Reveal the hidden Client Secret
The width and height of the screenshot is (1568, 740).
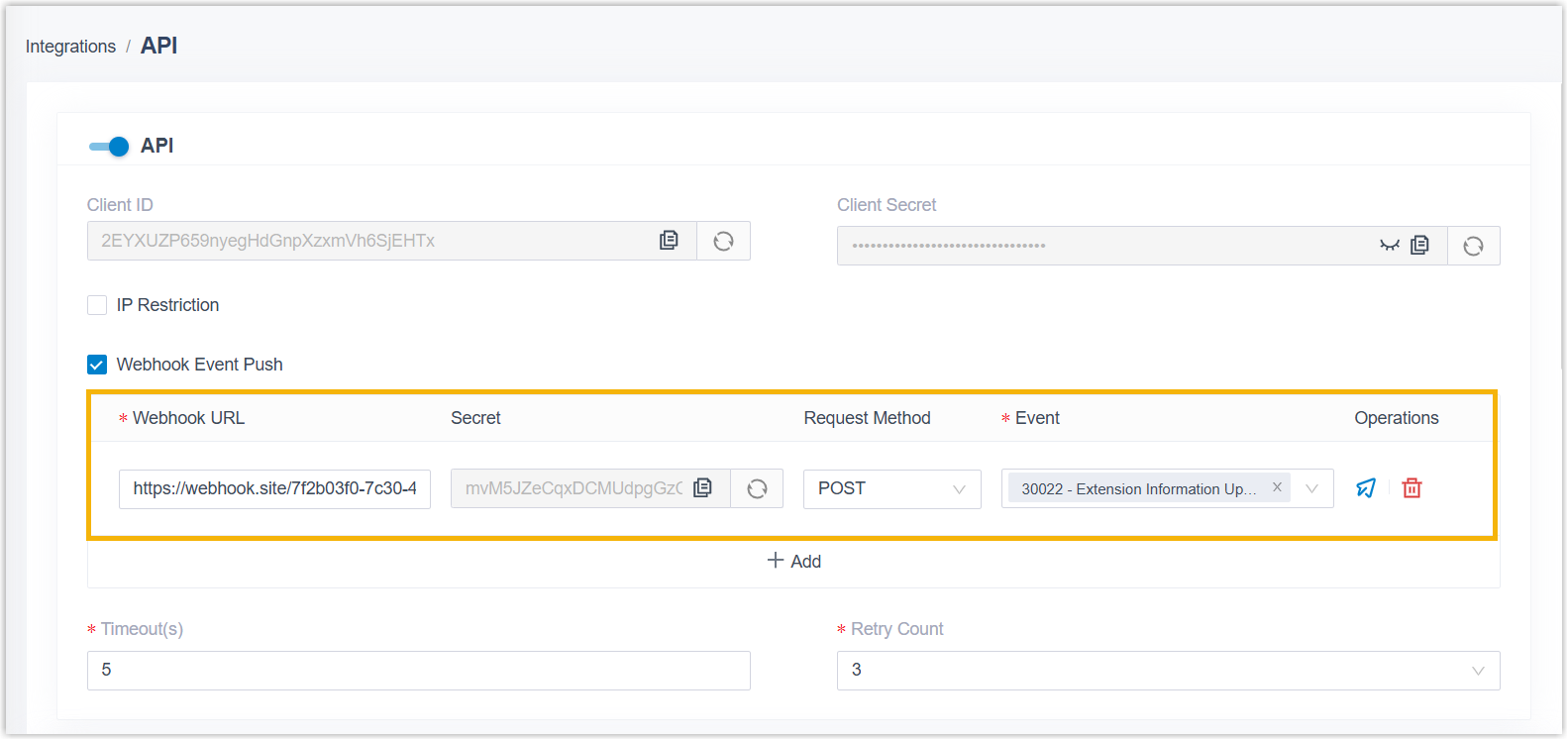pos(1389,246)
